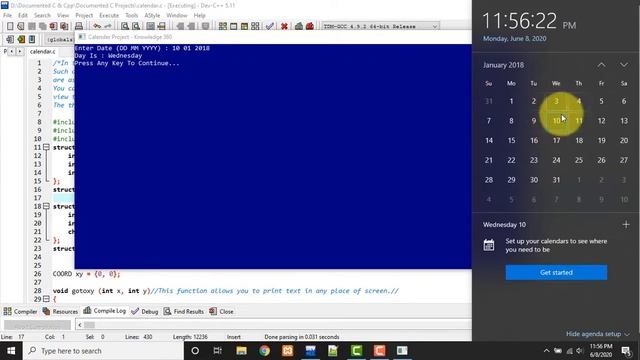Image resolution: width=640 pixels, height=360 pixels.
Task: Open the File menu
Action: 7,15
